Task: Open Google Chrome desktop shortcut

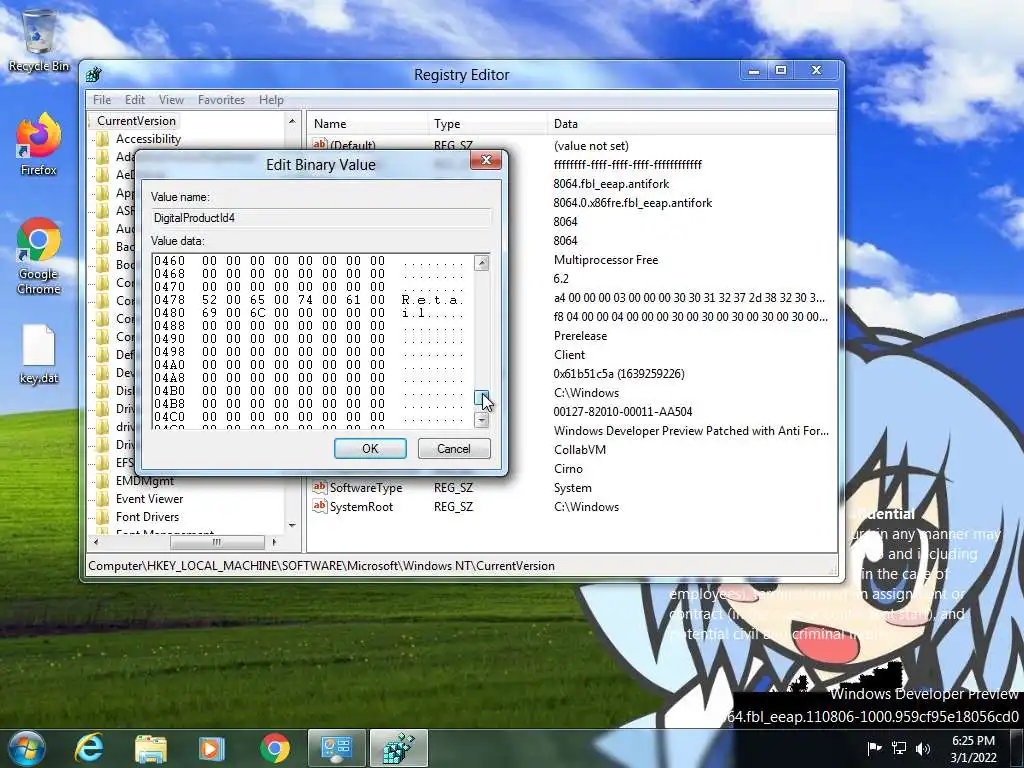Action: 39,256
